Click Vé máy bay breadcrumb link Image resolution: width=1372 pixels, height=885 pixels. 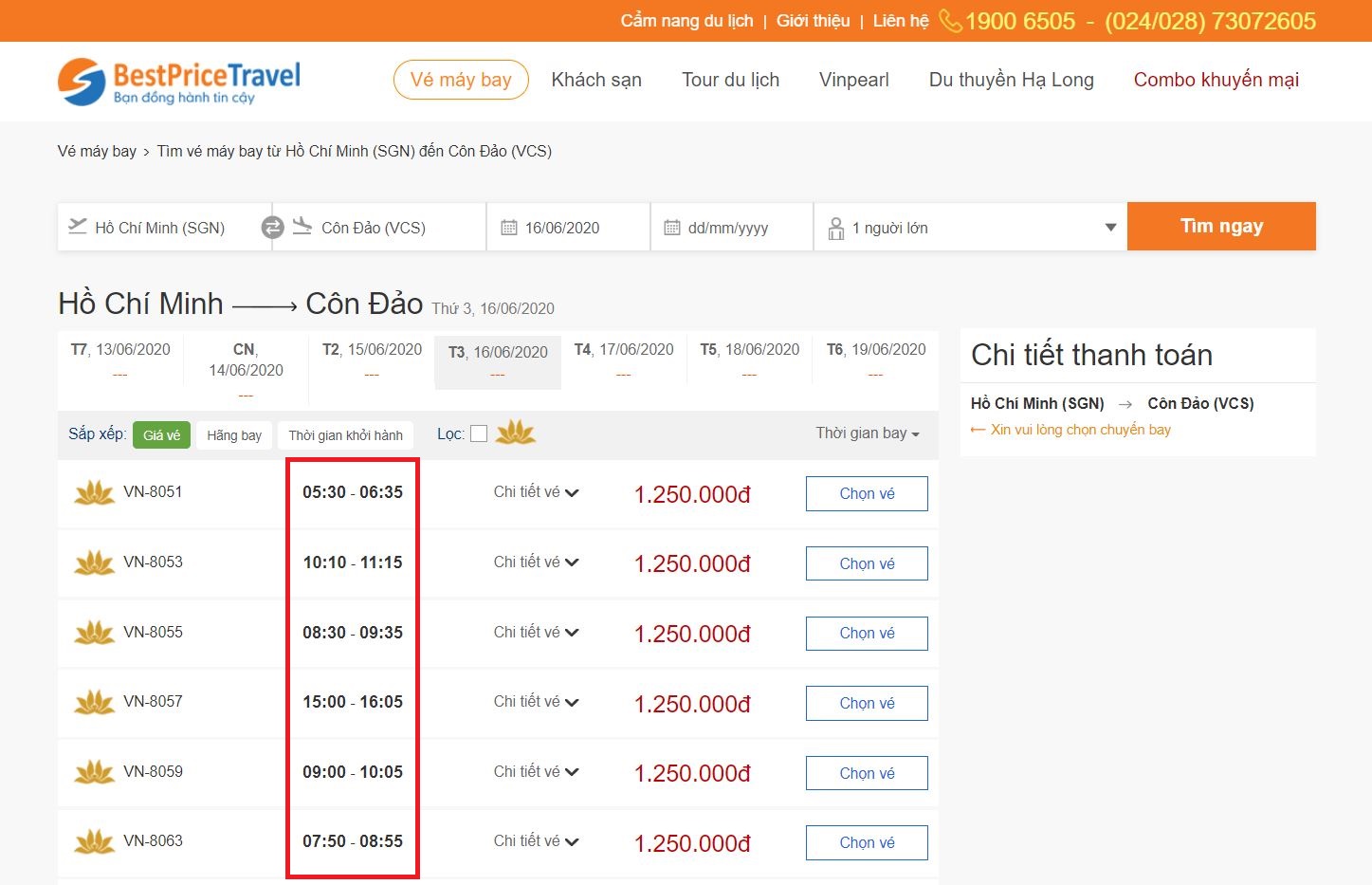click(x=97, y=151)
